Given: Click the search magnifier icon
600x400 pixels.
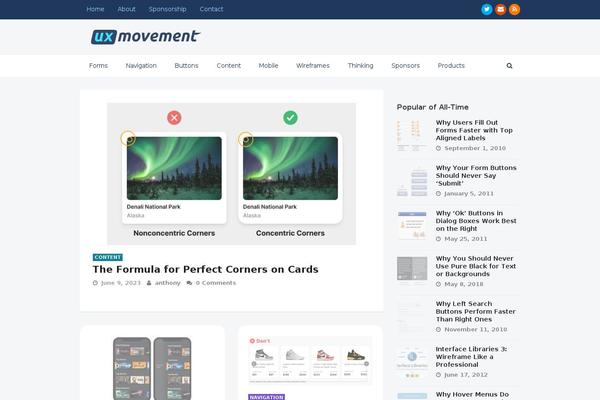Looking at the screenshot, I should (509, 66).
